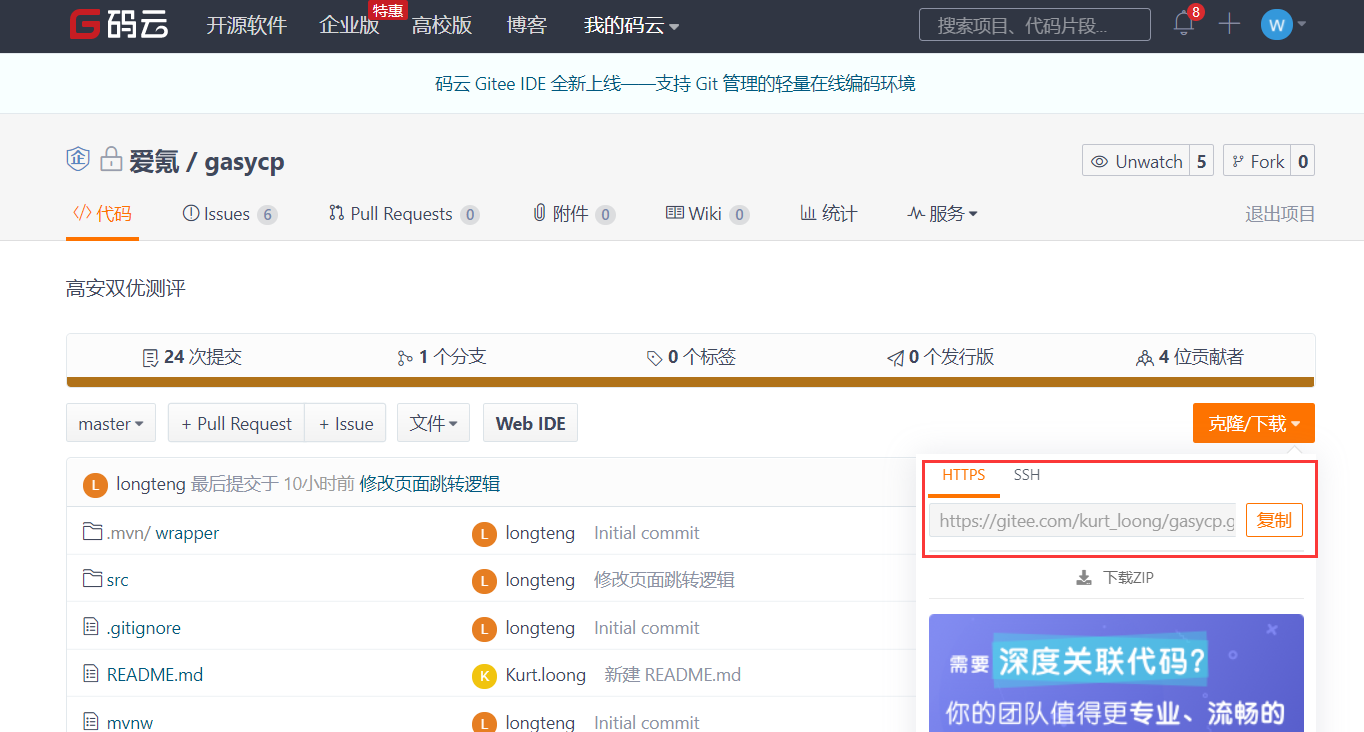This screenshot has width=1364, height=732.
Task: Click Kurt.loong avatar in README.md row
Action: (484, 676)
